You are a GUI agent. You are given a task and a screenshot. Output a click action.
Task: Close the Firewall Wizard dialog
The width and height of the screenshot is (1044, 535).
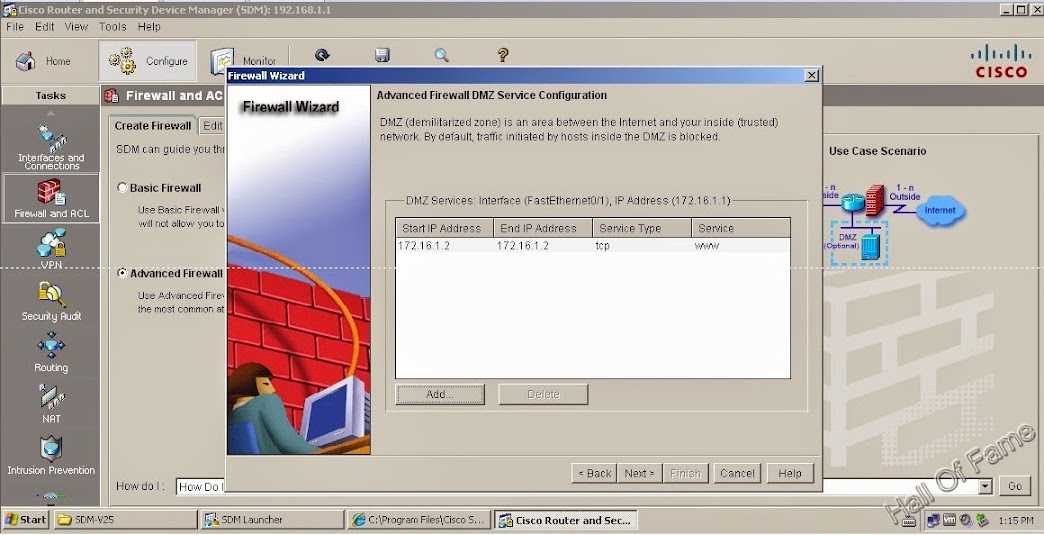pos(812,76)
